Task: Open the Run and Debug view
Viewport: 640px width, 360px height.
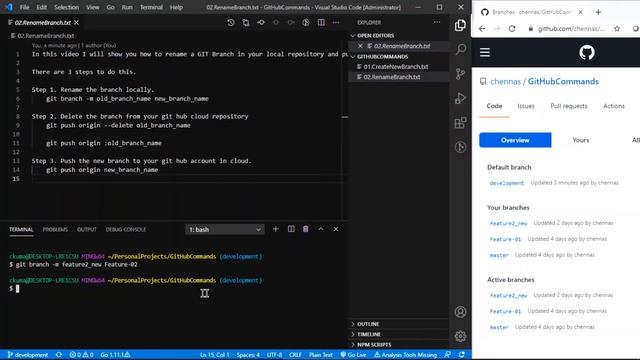Action: 460,98
